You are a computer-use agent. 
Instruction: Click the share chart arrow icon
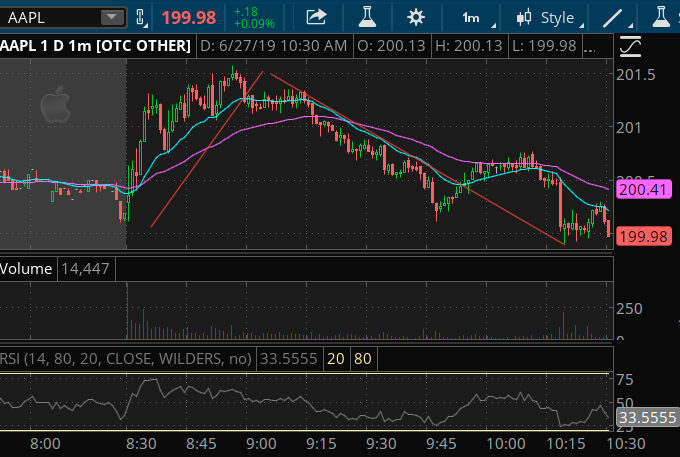(x=316, y=17)
